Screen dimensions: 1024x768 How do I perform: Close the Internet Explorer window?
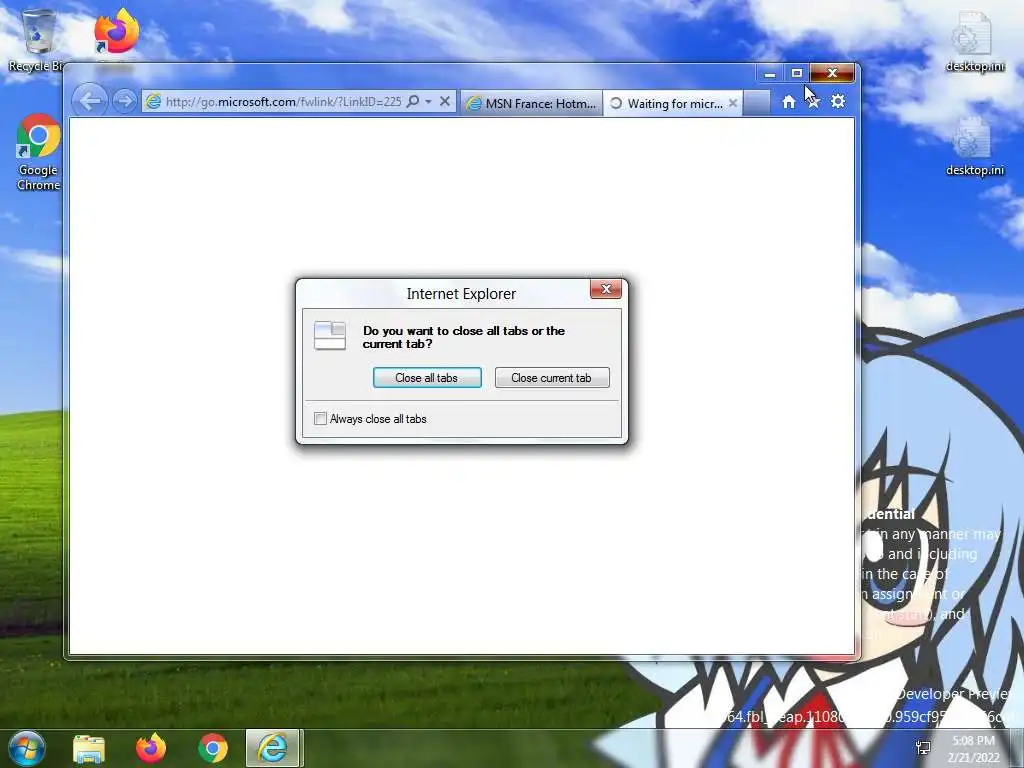pos(832,73)
